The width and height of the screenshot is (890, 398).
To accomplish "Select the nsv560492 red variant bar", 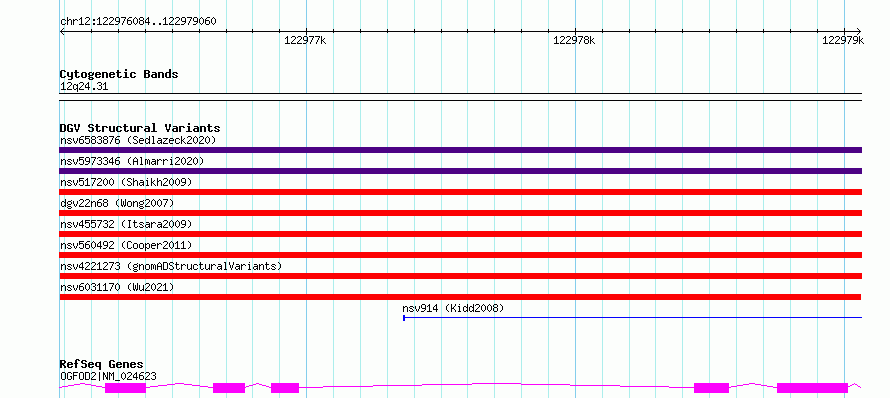I will coord(460,255).
